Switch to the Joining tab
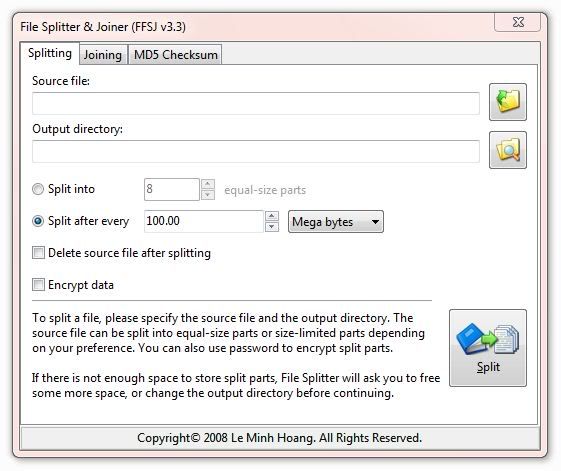Viewport: 561px width, 471px height. click(103, 55)
